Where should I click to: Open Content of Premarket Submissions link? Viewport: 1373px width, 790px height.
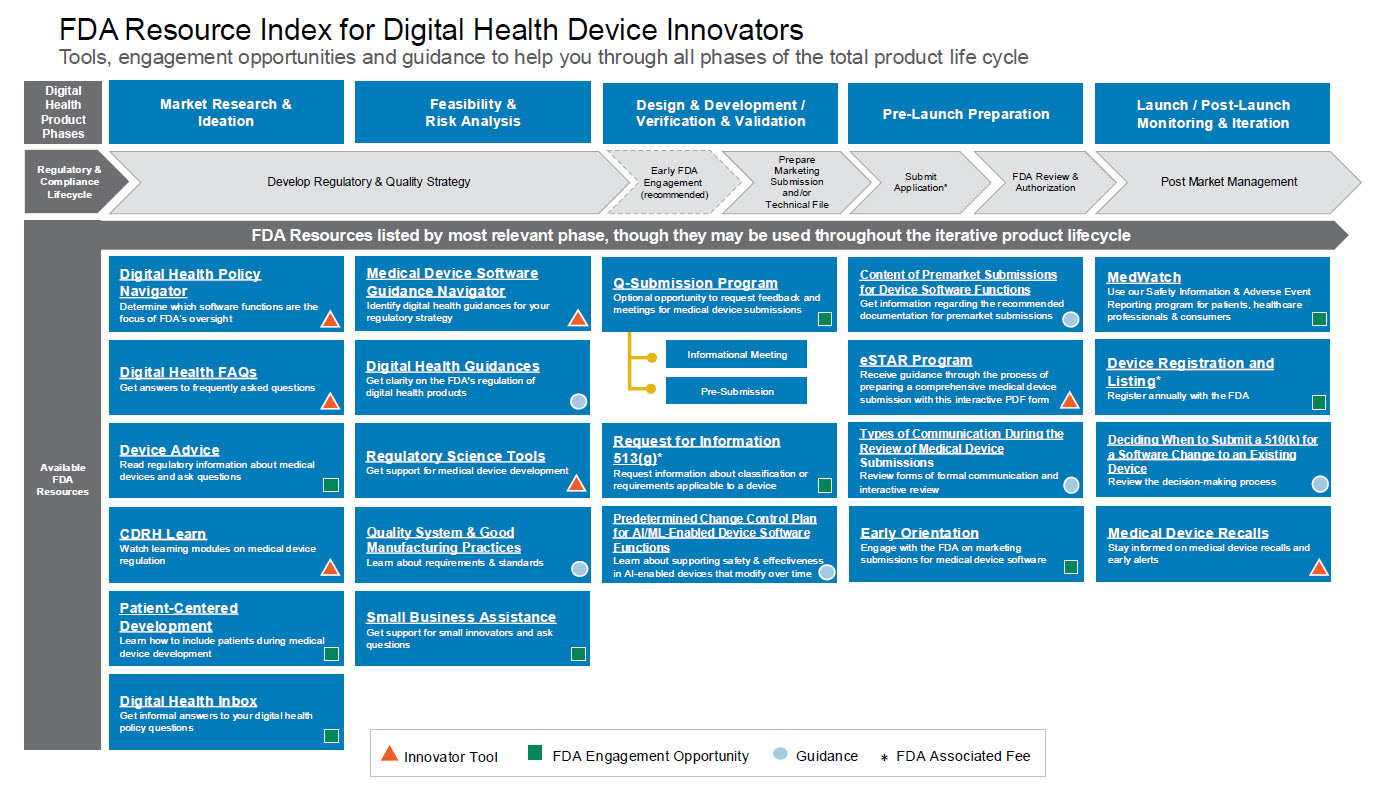point(958,282)
